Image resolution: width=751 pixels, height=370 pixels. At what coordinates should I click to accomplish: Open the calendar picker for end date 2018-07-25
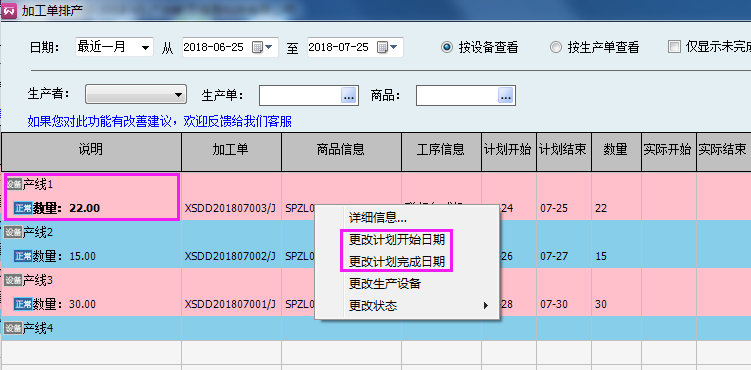pyautogui.click(x=387, y=47)
